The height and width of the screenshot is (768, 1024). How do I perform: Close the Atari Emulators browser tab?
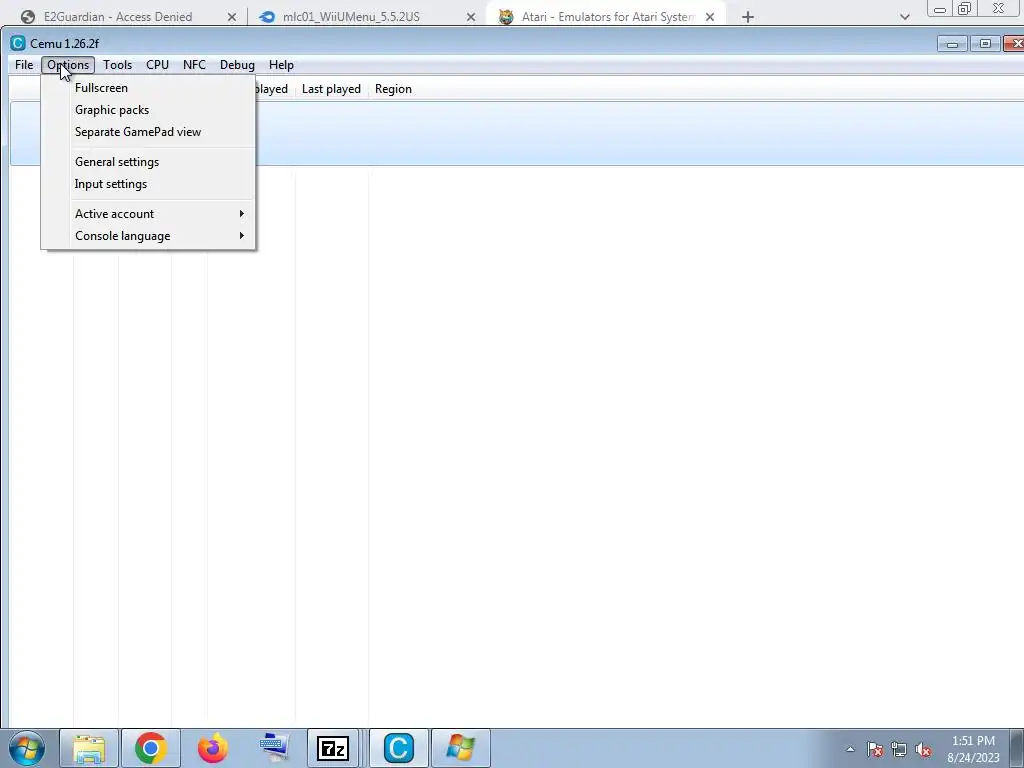710,17
